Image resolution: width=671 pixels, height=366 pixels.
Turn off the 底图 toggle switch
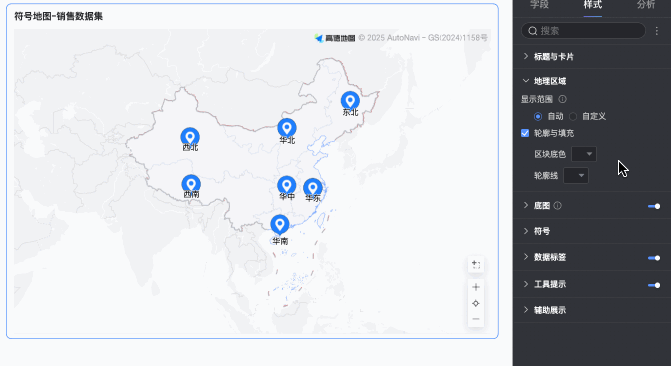[x=654, y=206]
